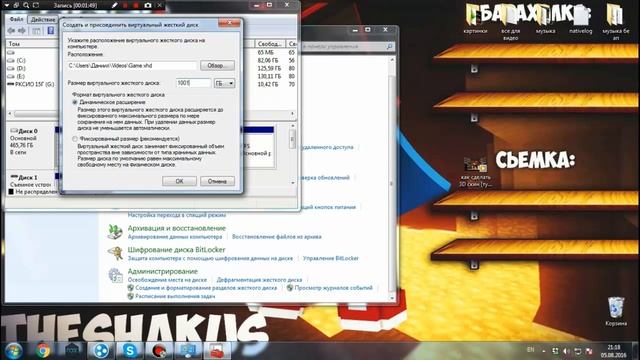This screenshot has height=360, width=640.
Task: Select the dynamically expanding disk format radio
Action: click(x=75, y=102)
